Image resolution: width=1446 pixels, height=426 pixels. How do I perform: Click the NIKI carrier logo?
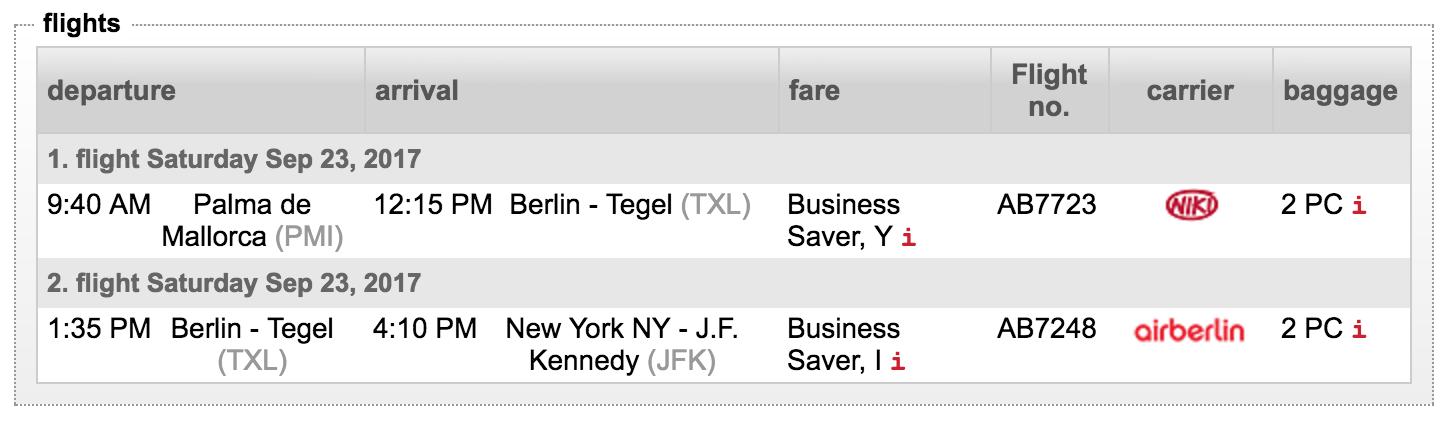click(x=1191, y=206)
